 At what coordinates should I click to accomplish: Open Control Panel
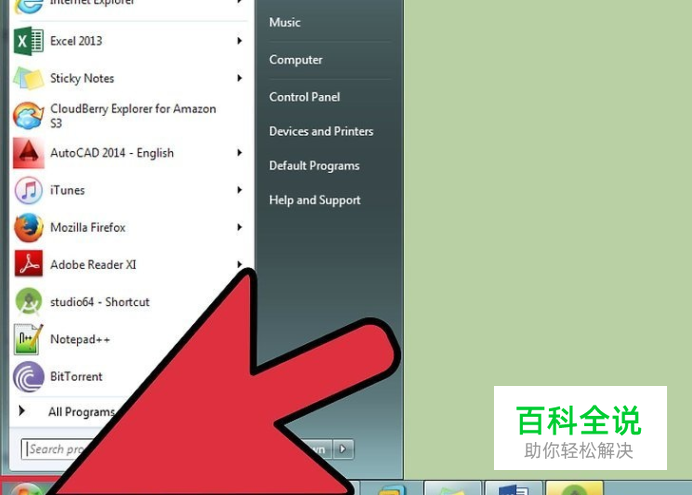(305, 97)
